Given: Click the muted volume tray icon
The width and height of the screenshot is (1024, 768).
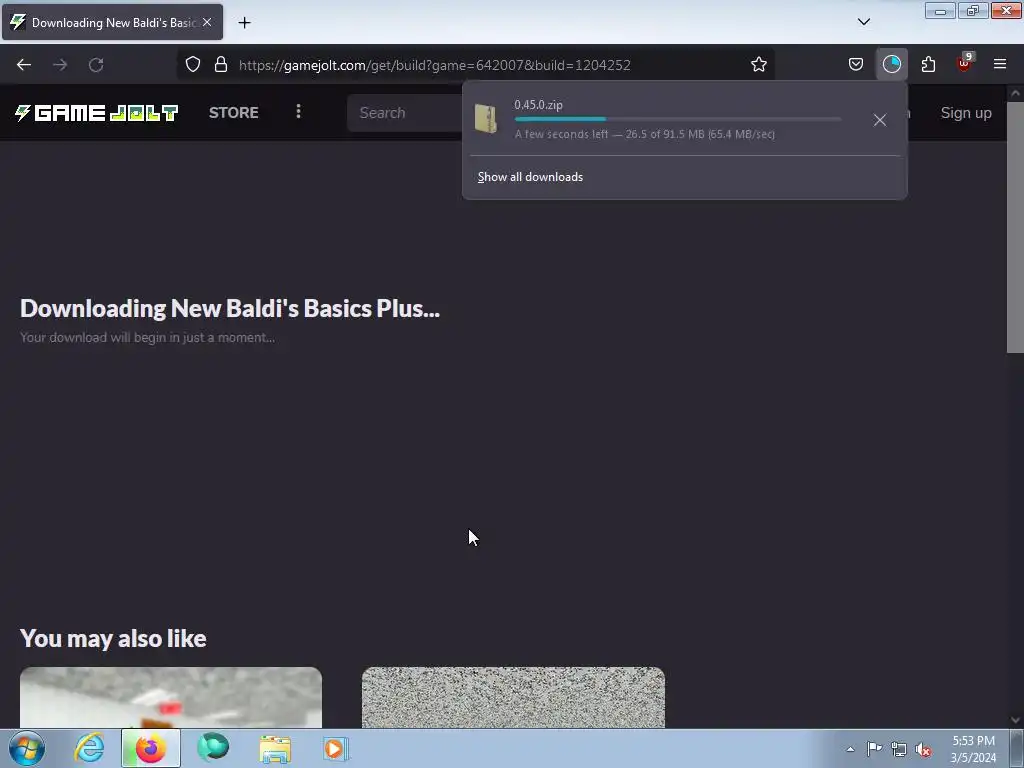Looking at the screenshot, I should (923, 749).
